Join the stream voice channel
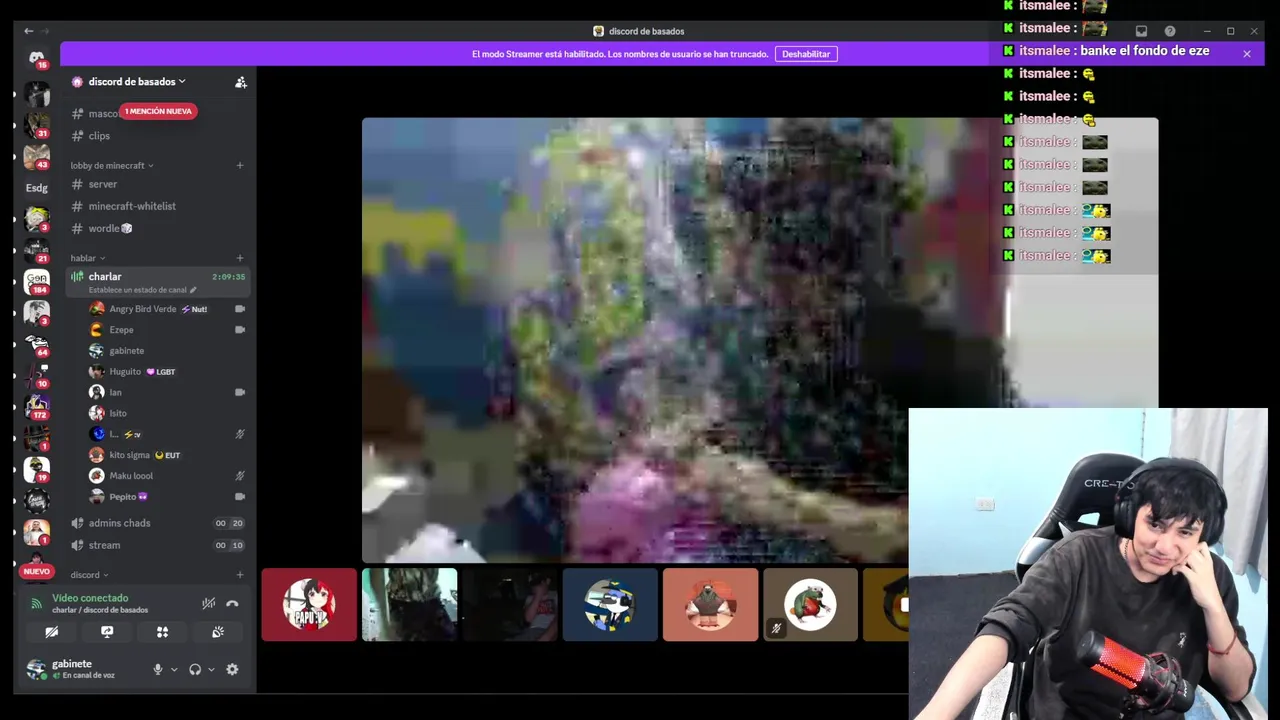This screenshot has width=1280, height=720. tap(157, 545)
